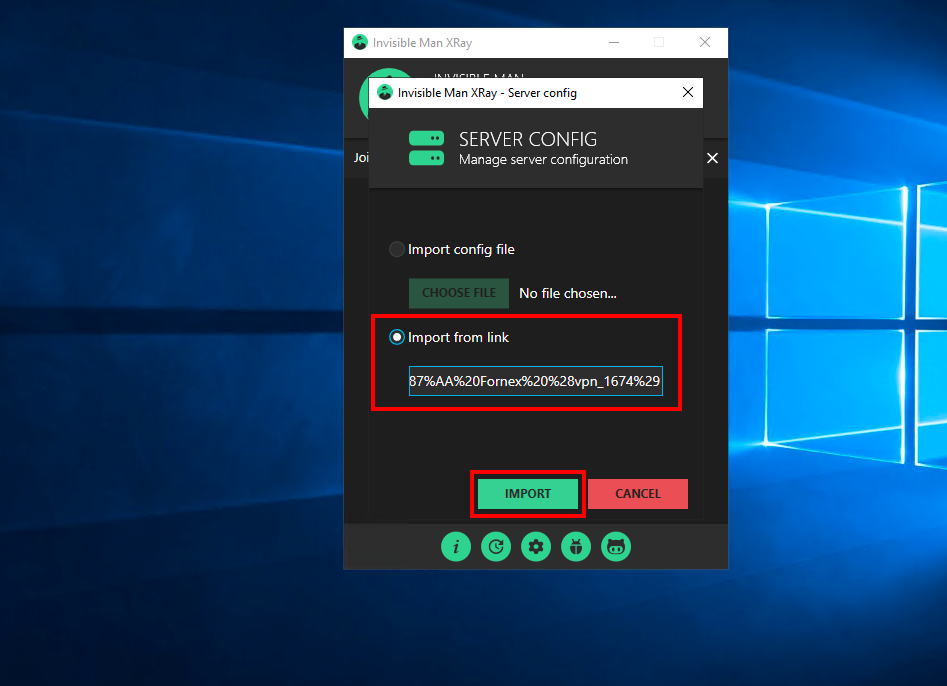Viewport: 947px width, 686px height.
Task: Click the bug report icon
Action: [x=576, y=547]
